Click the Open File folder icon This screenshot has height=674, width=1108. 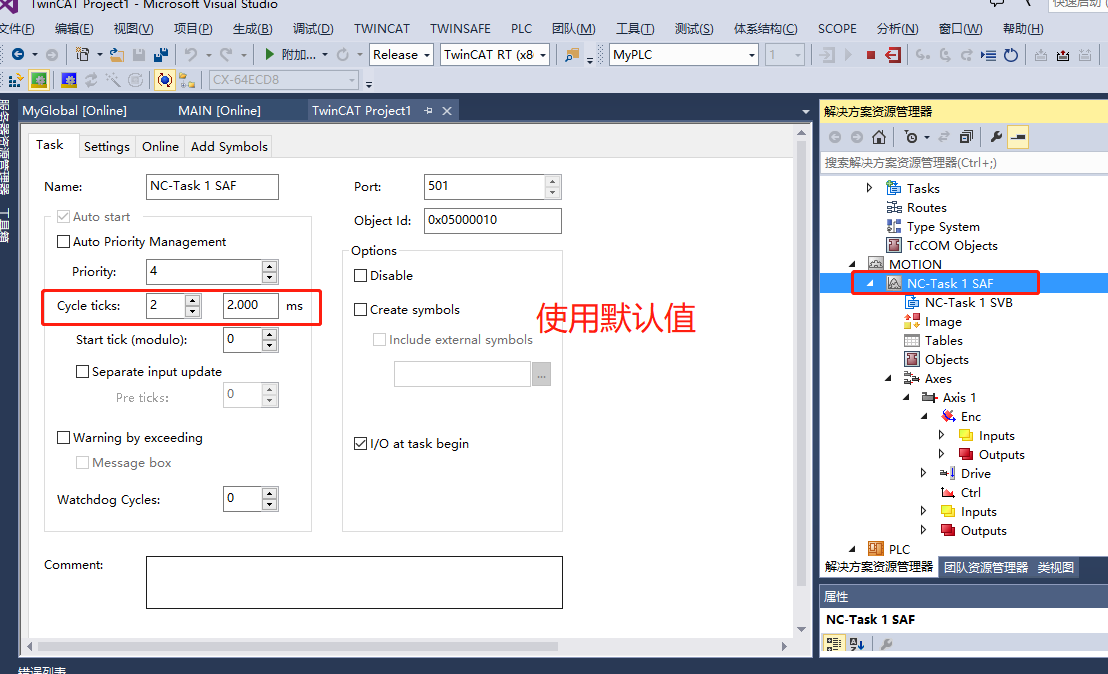(x=117, y=54)
